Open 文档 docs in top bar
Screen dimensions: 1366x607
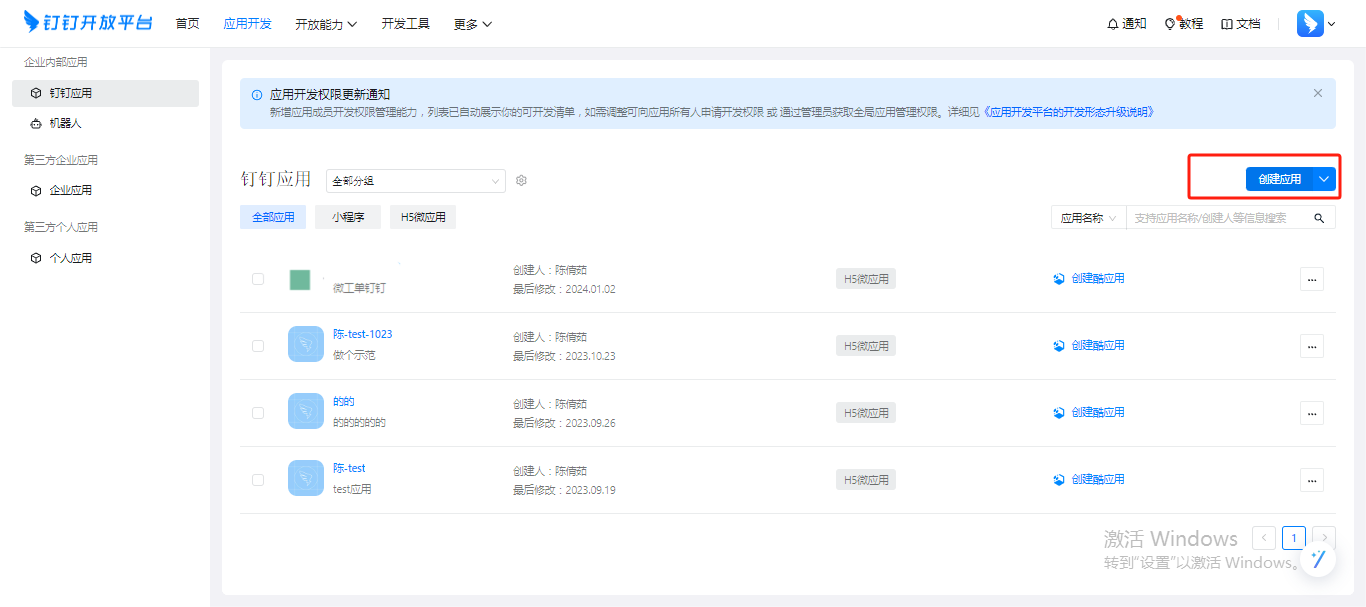pos(1241,24)
